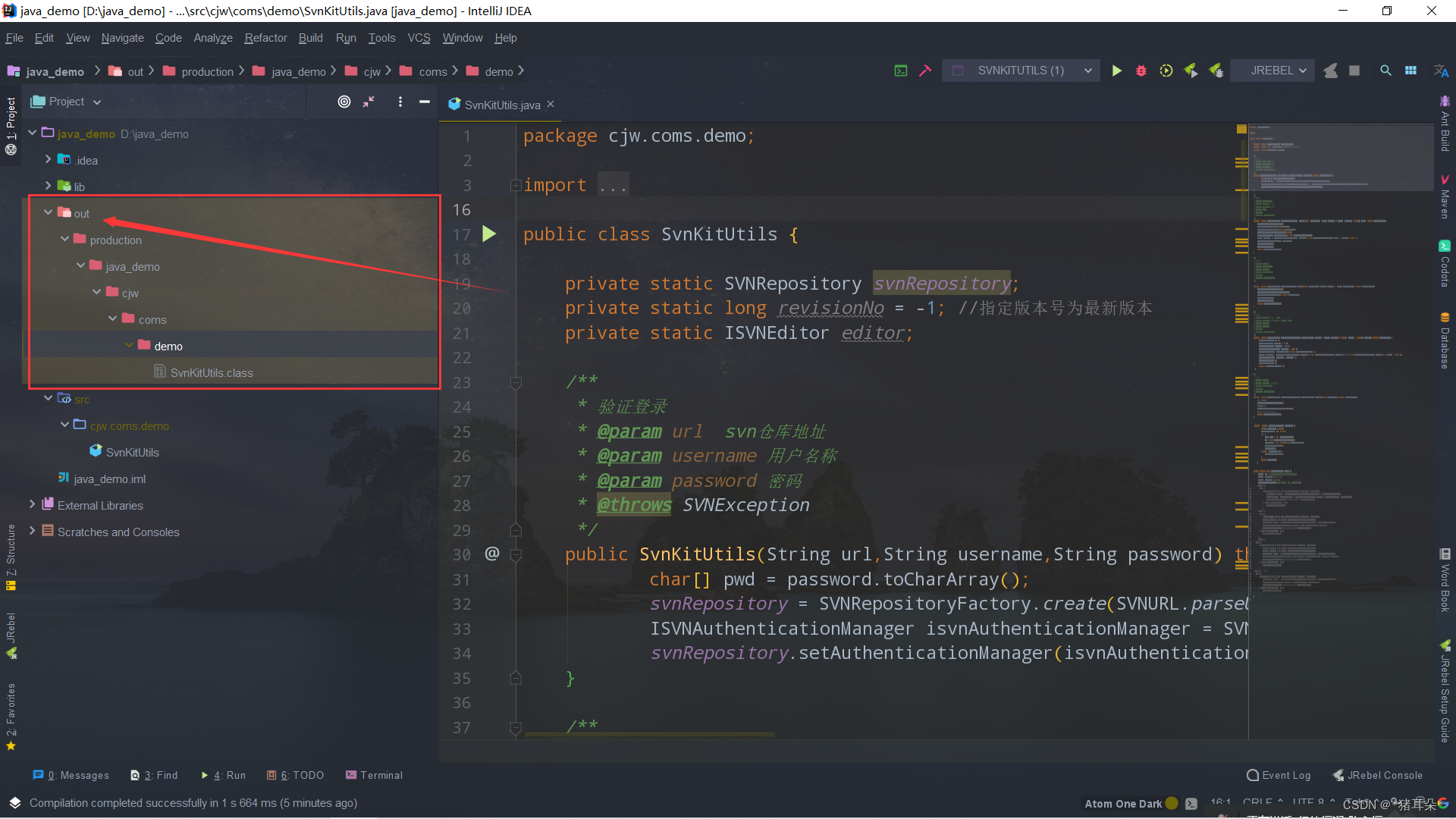
Task: Click the green Run button in toolbar
Action: tap(1116, 71)
